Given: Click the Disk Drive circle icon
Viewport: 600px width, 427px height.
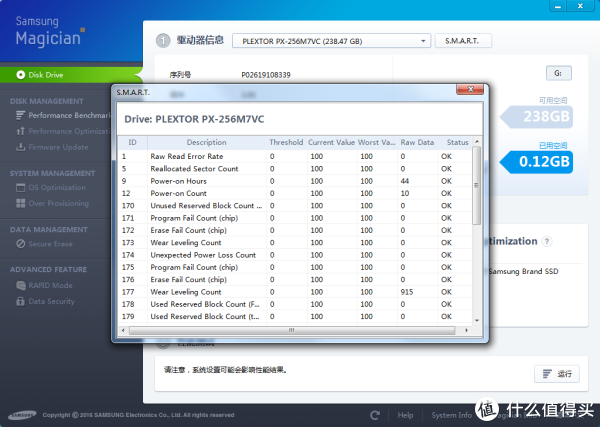Looking at the screenshot, I should [x=21, y=75].
